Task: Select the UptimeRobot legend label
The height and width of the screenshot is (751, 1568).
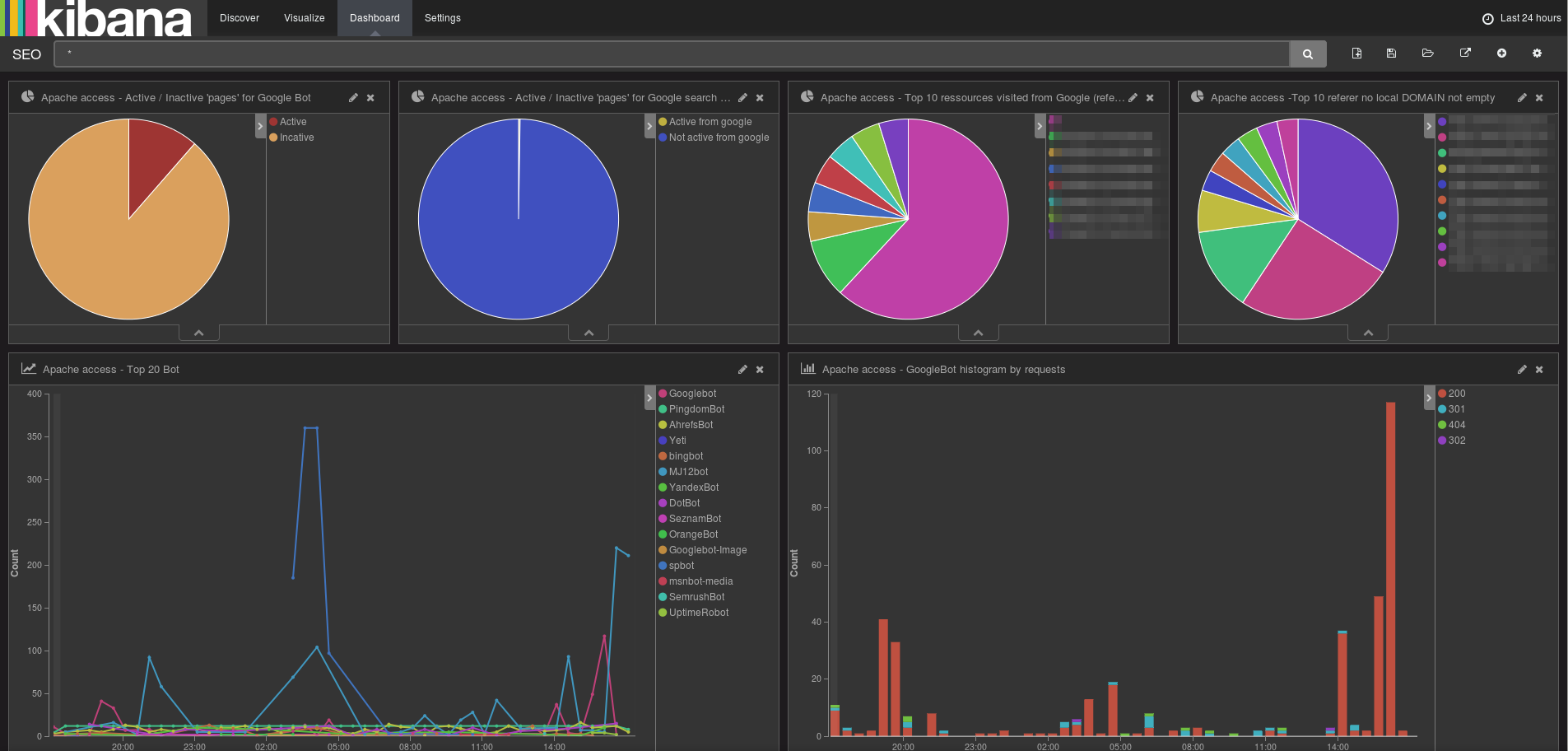Action: click(x=699, y=613)
